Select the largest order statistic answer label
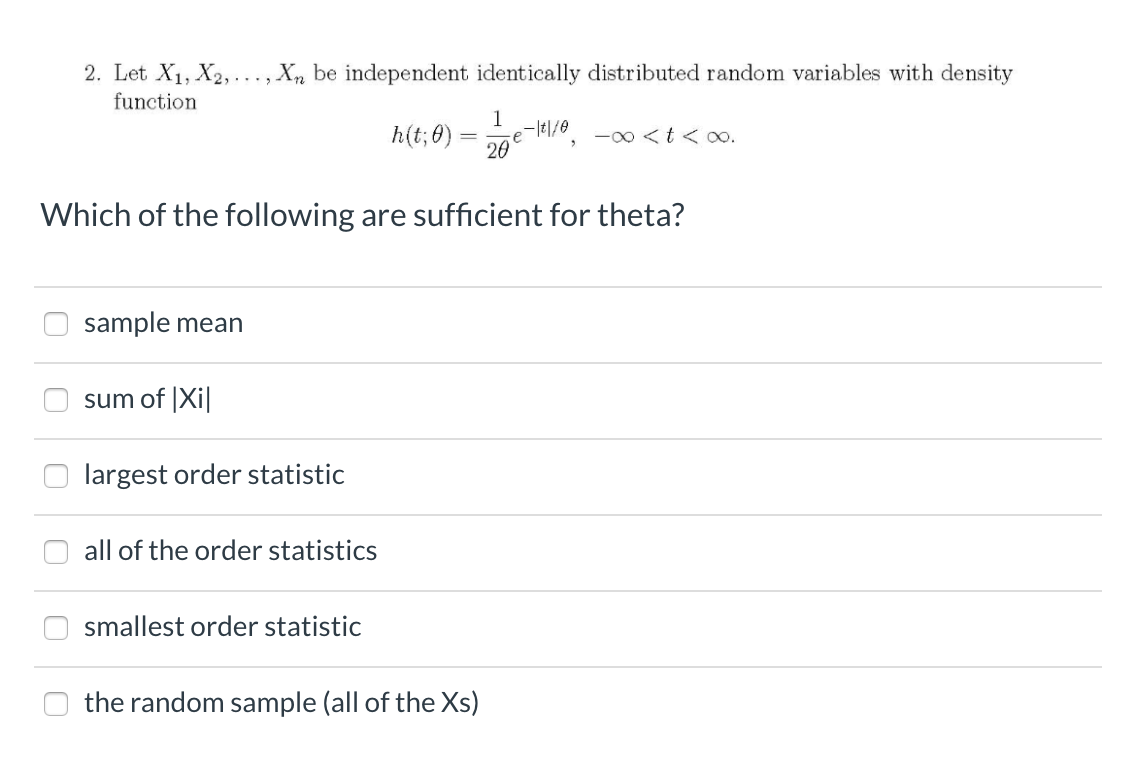This screenshot has height=762, width=1132. pos(213,475)
